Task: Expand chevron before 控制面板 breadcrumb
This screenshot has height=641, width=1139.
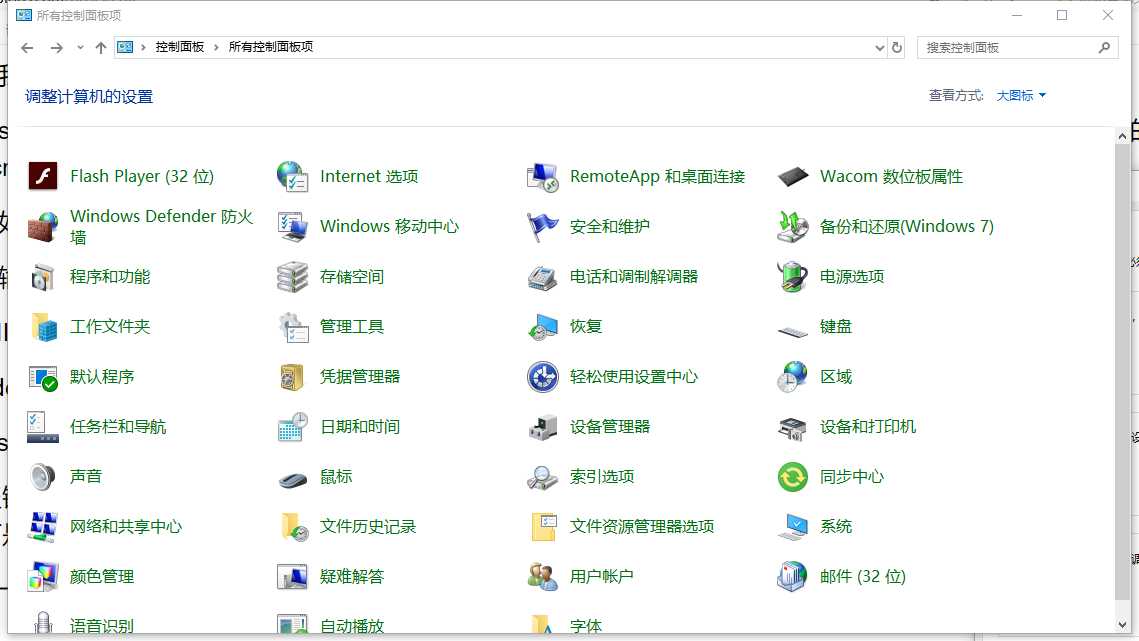Action: coord(144,47)
